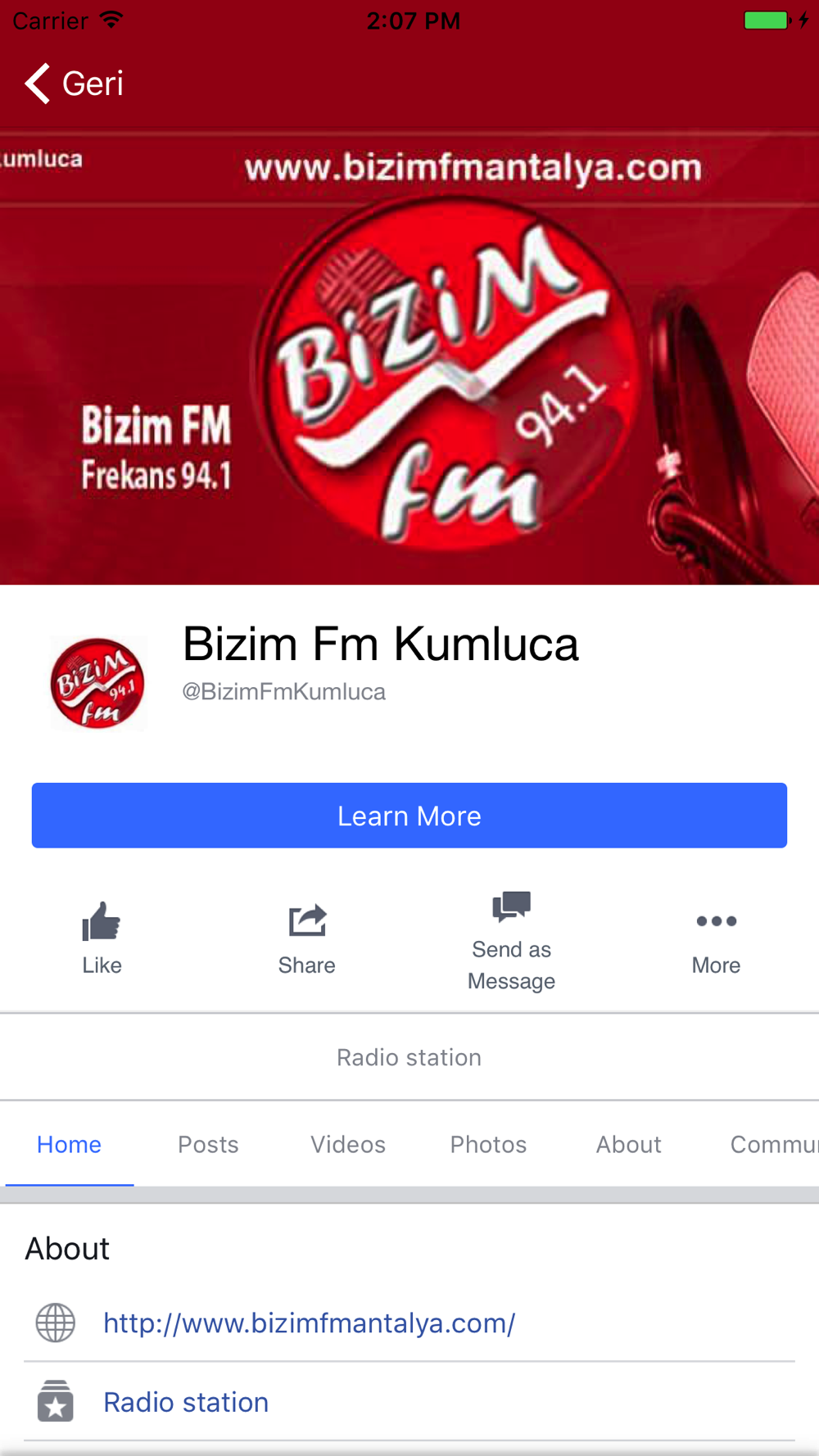Click the Learn More button
819x1456 pixels.
point(409,816)
